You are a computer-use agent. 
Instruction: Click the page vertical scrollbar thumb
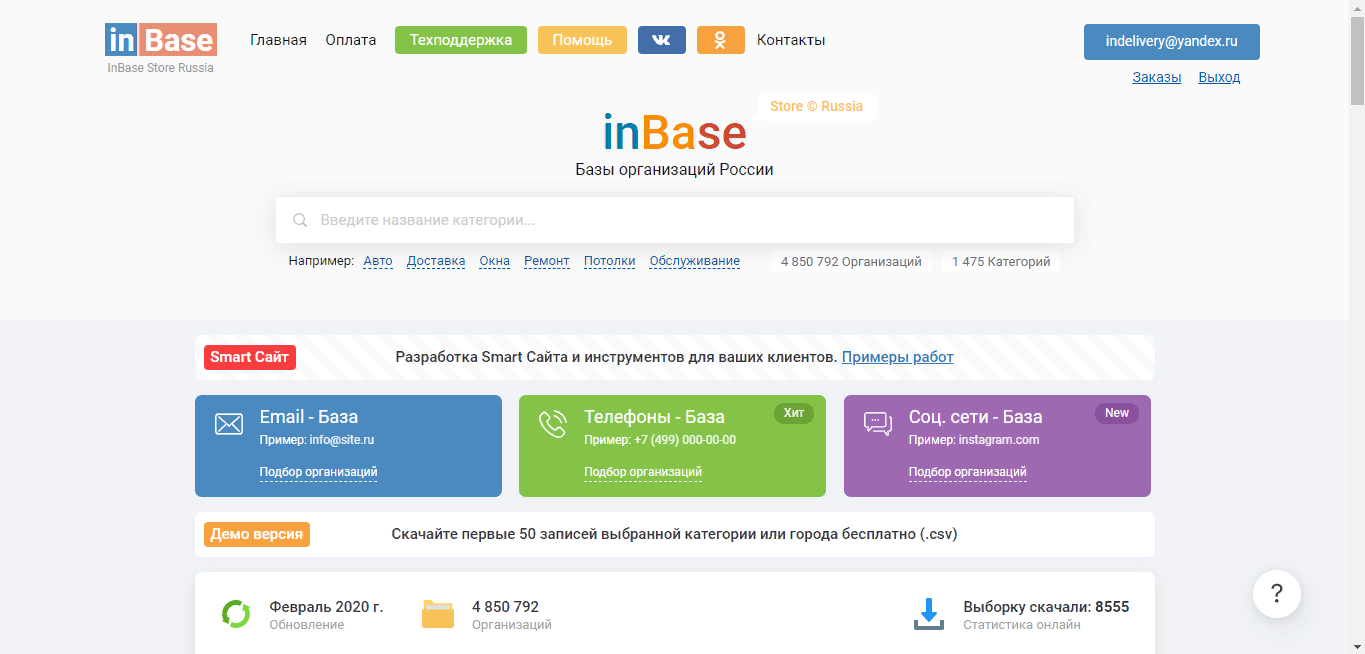1357,60
